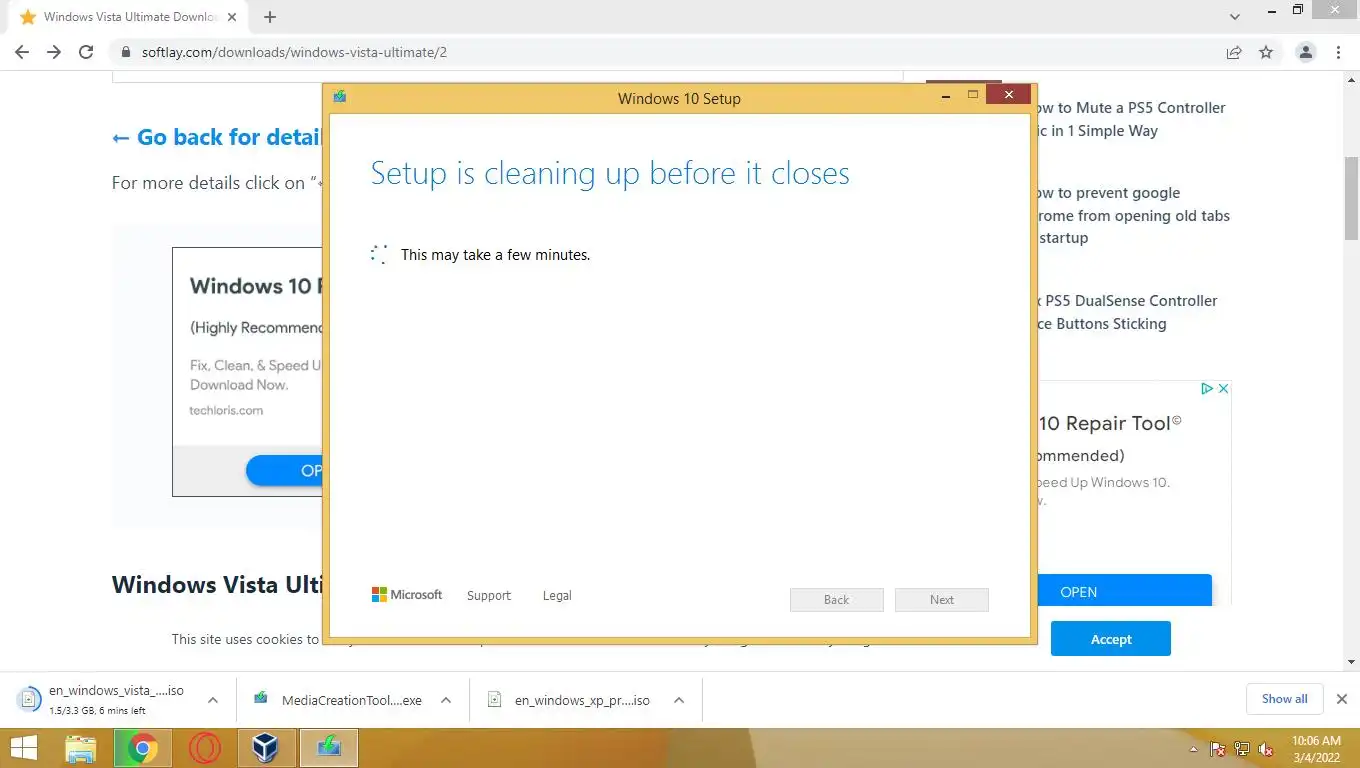Maximize the Windows 10 Setup window

click(x=972, y=95)
